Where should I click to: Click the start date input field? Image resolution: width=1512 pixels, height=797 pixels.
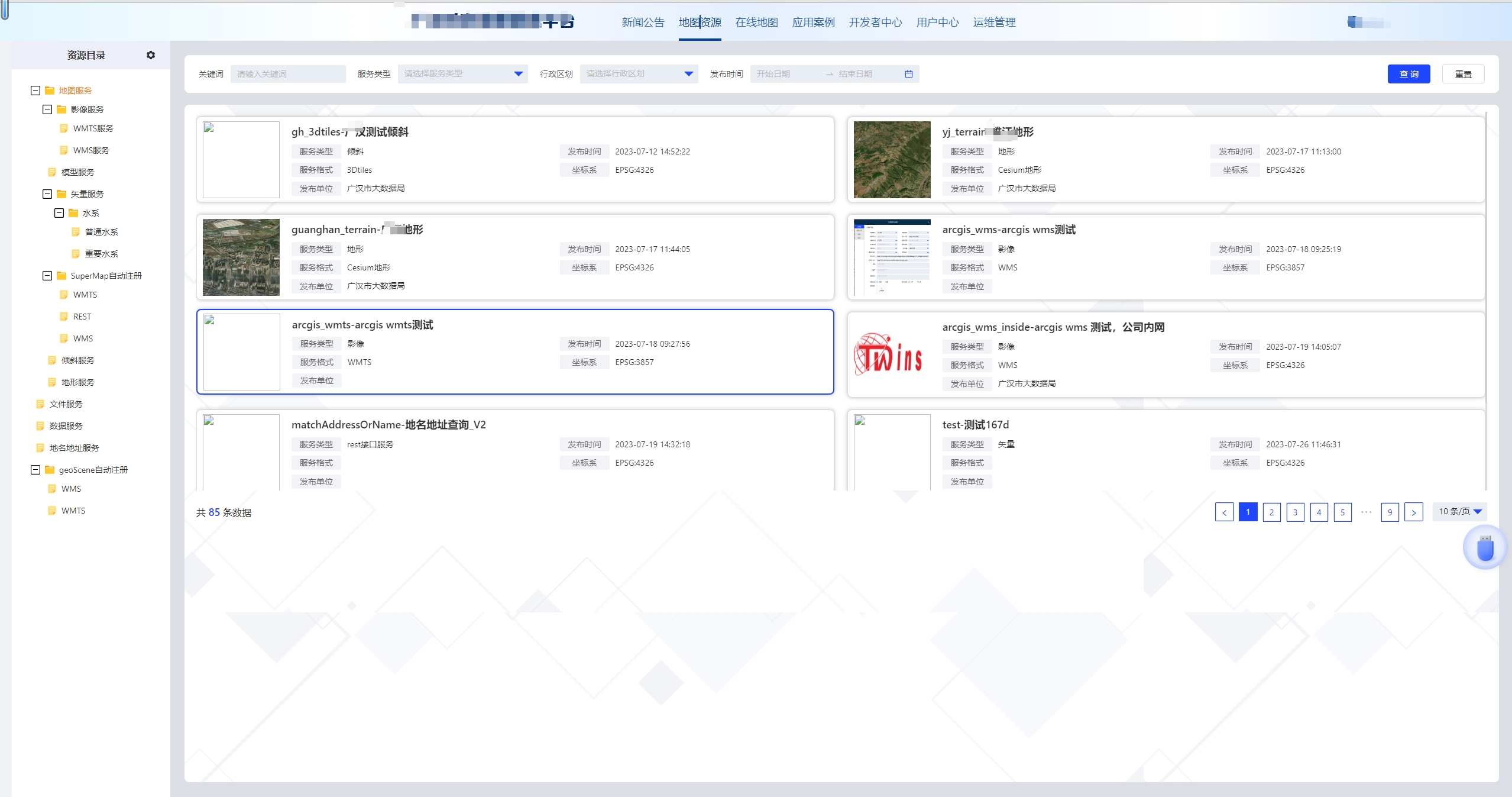point(790,74)
